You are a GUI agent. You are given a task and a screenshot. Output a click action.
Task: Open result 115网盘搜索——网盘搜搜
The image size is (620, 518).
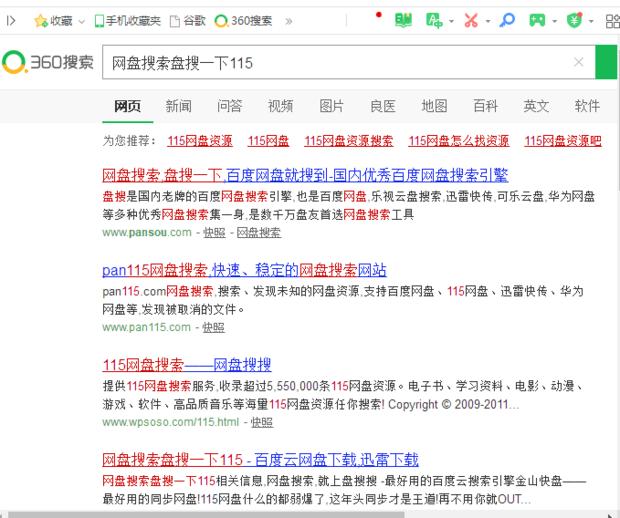click(187, 365)
